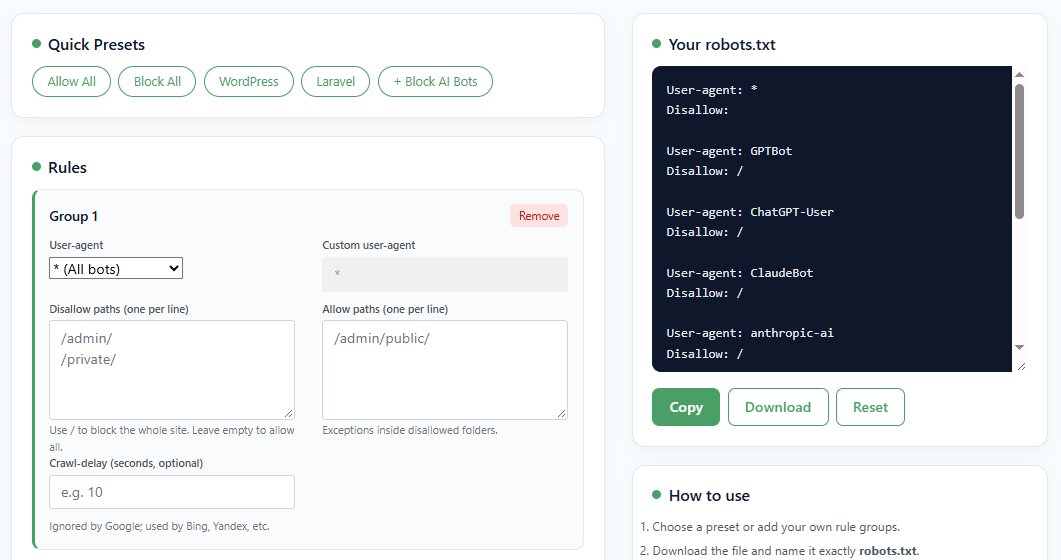
Task: Remove Group 1 rule
Action: (x=539, y=216)
